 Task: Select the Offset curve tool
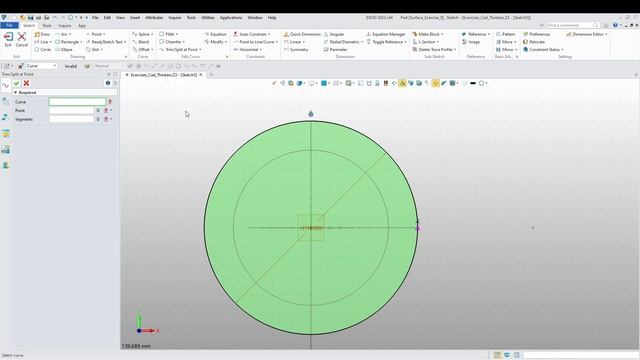click(x=142, y=49)
